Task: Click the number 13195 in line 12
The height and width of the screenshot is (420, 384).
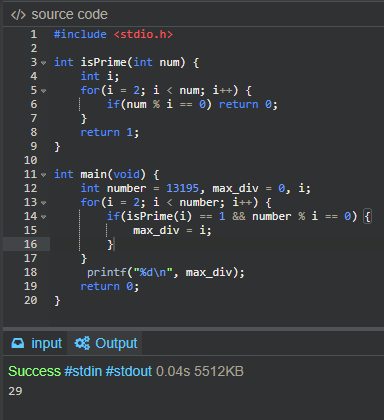Action: pos(182,188)
